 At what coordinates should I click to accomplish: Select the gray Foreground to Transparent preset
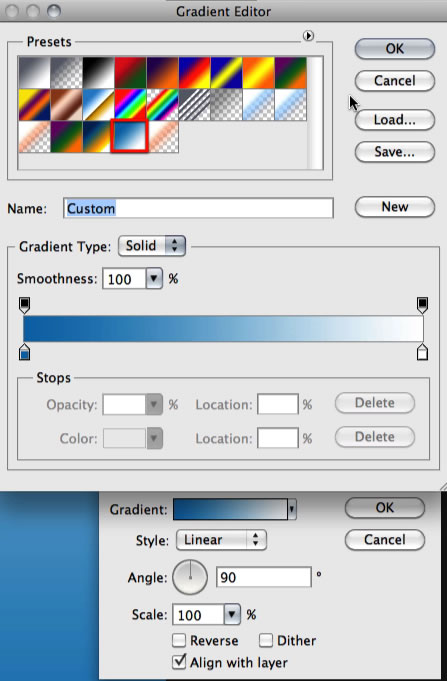66,73
